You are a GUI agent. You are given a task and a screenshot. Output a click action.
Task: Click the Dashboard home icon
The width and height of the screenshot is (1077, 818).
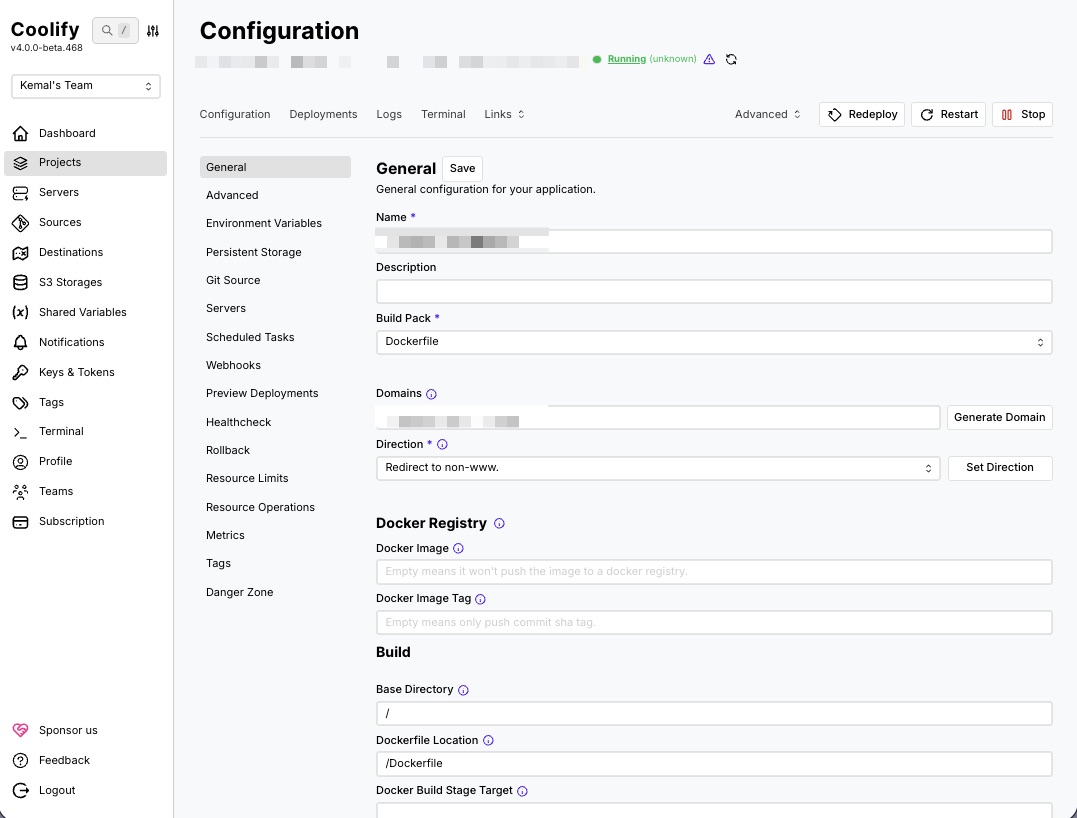point(21,133)
